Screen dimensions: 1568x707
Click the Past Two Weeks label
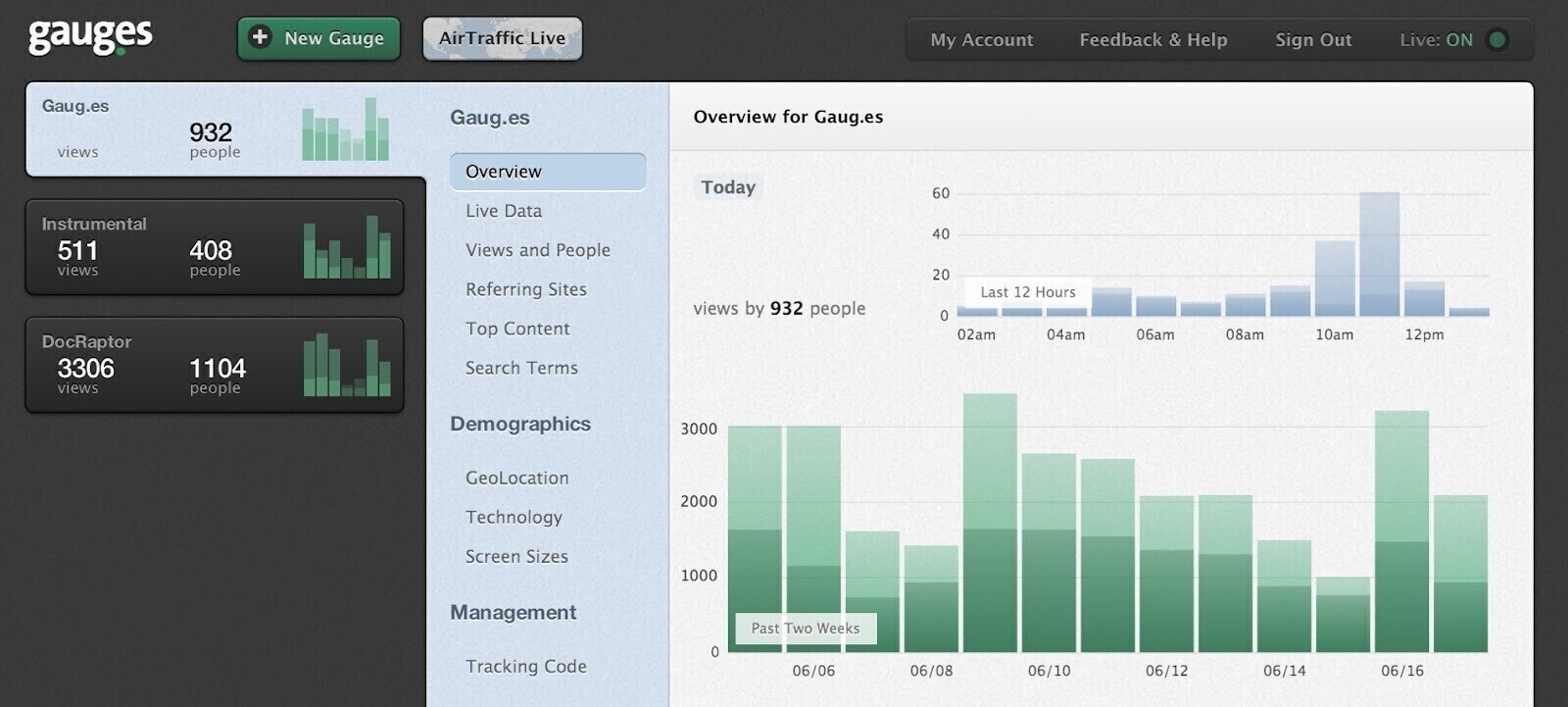(806, 629)
